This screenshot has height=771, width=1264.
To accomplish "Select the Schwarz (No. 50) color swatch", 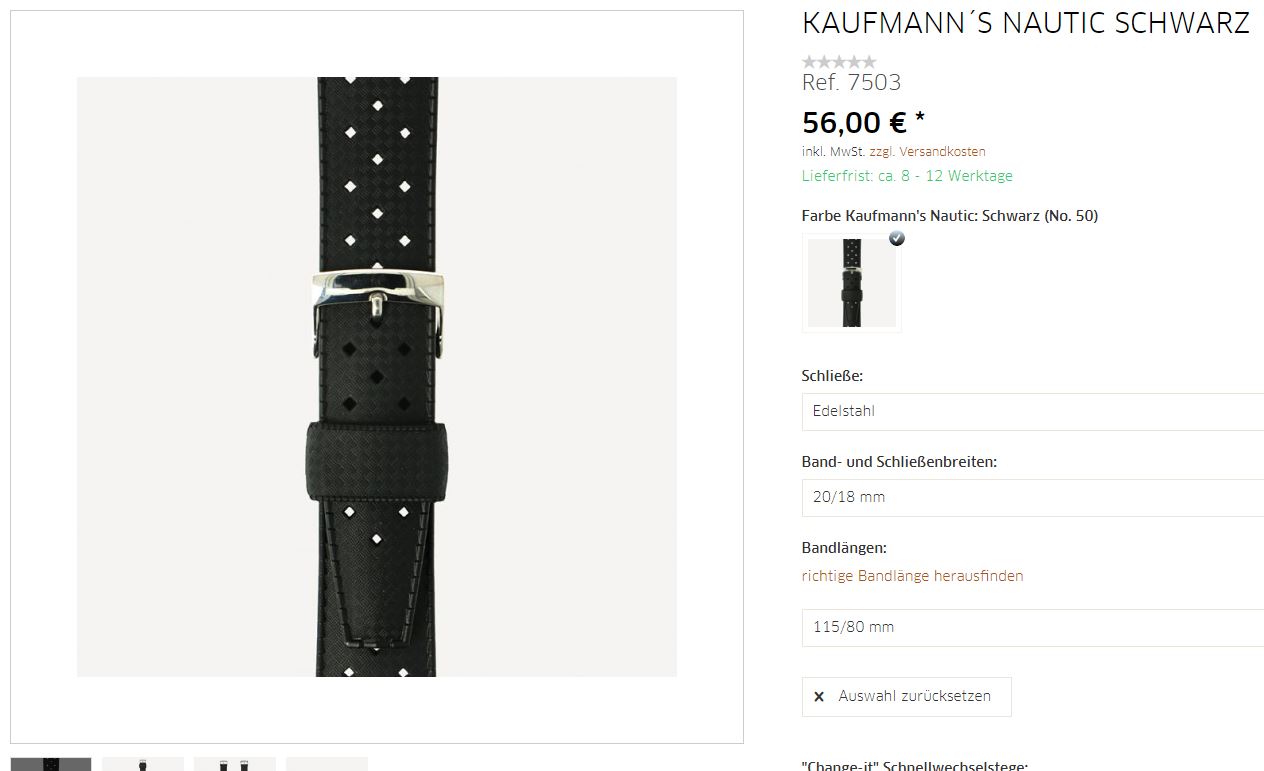I will coord(851,283).
